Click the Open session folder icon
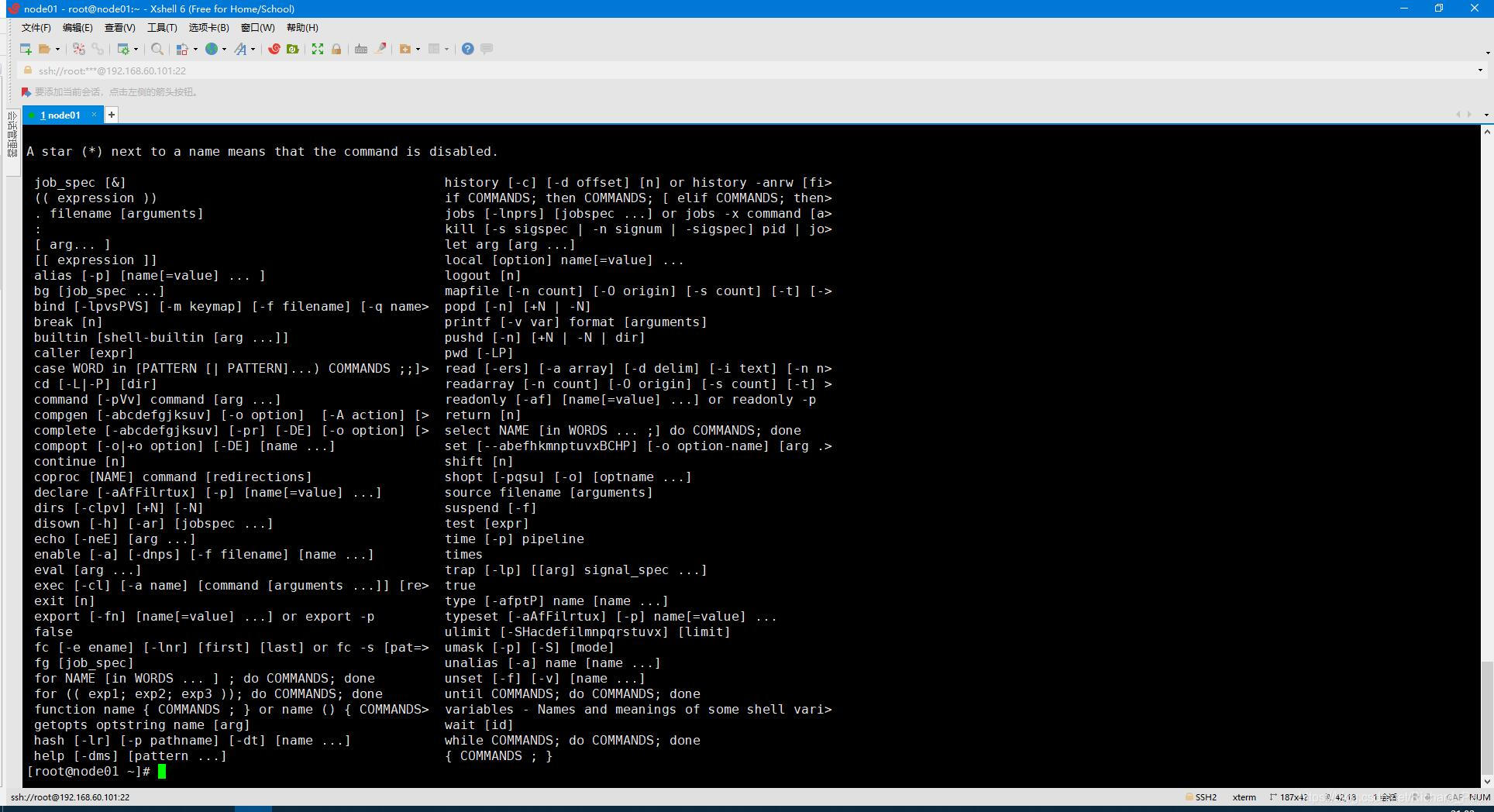Image resolution: width=1494 pixels, height=812 pixels. tap(44, 49)
